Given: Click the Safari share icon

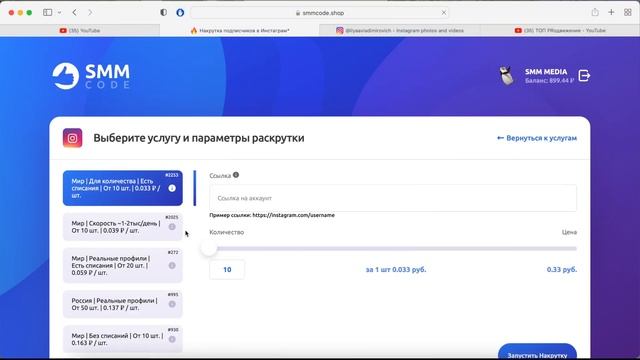Looking at the screenshot, I should (x=595, y=12).
